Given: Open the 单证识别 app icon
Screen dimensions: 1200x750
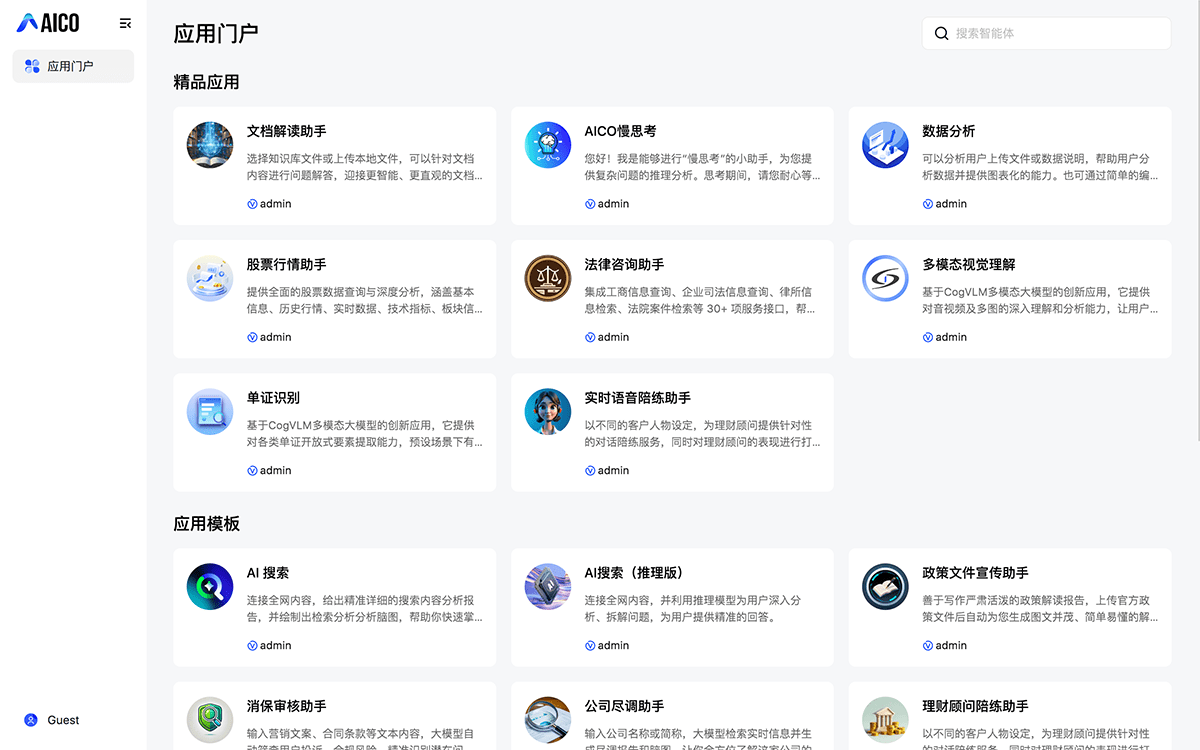Looking at the screenshot, I should [x=210, y=411].
